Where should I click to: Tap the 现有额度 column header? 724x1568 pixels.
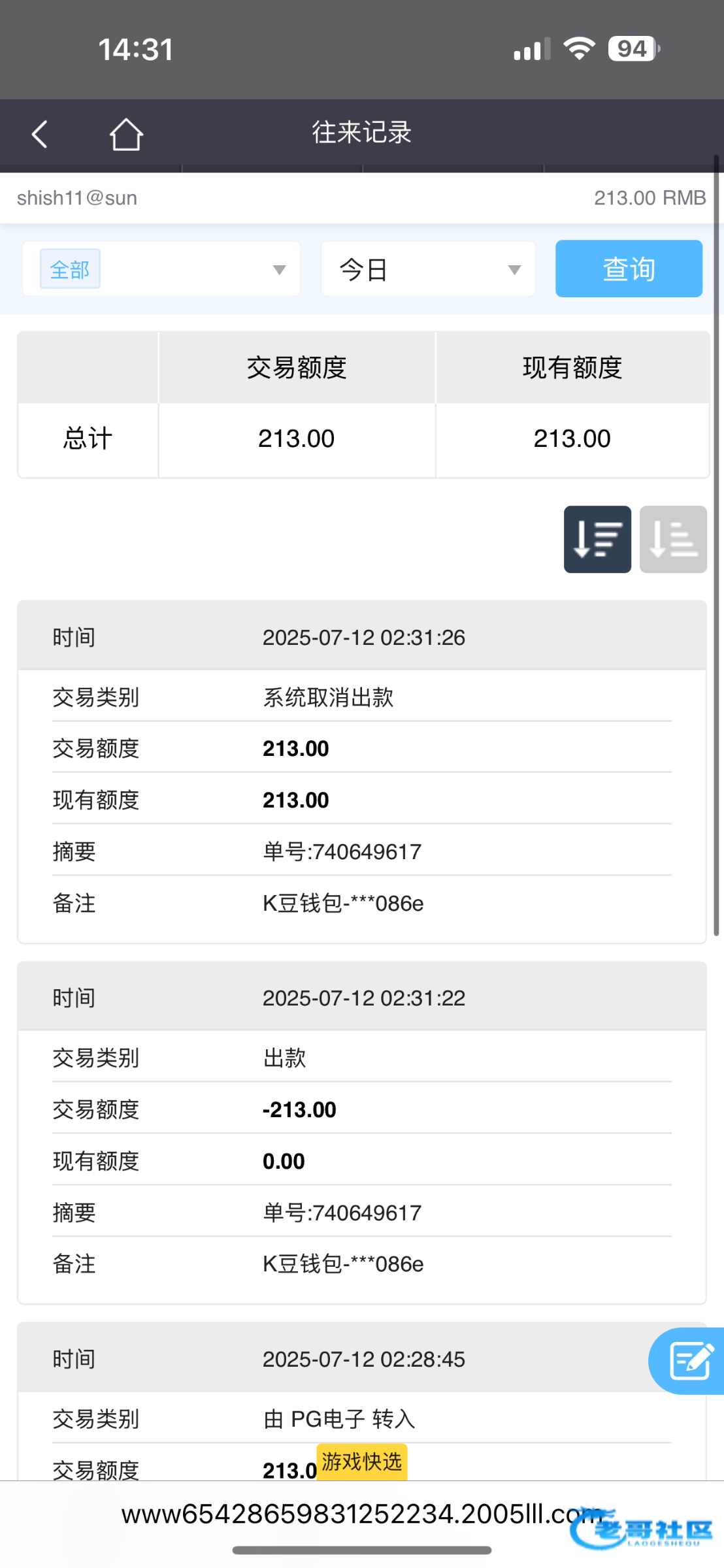tap(572, 367)
